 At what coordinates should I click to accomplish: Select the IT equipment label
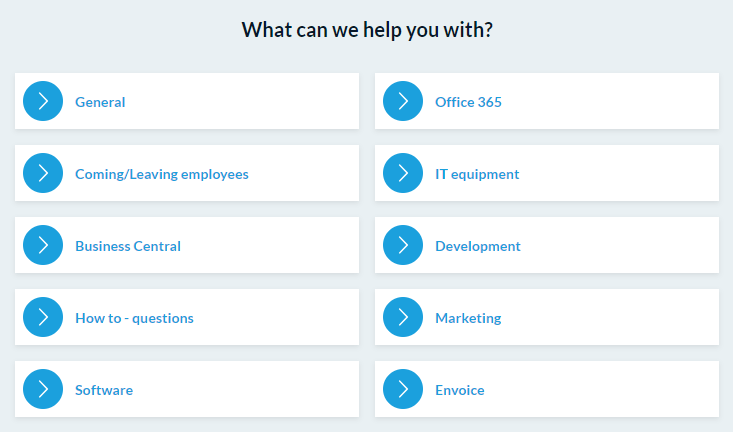click(477, 174)
